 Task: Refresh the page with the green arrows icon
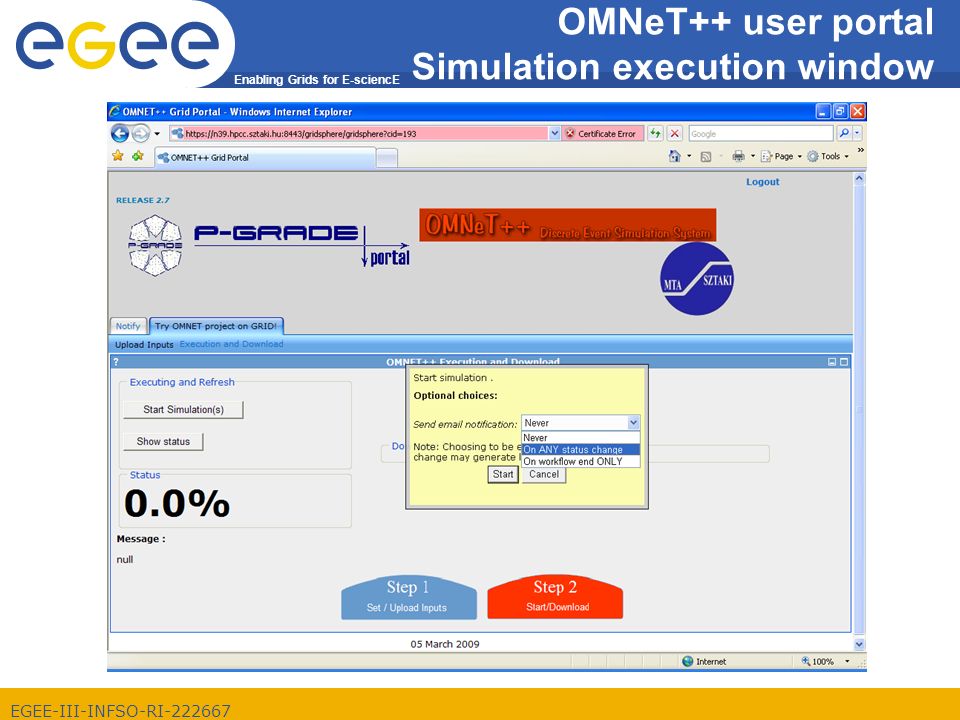click(655, 133)
